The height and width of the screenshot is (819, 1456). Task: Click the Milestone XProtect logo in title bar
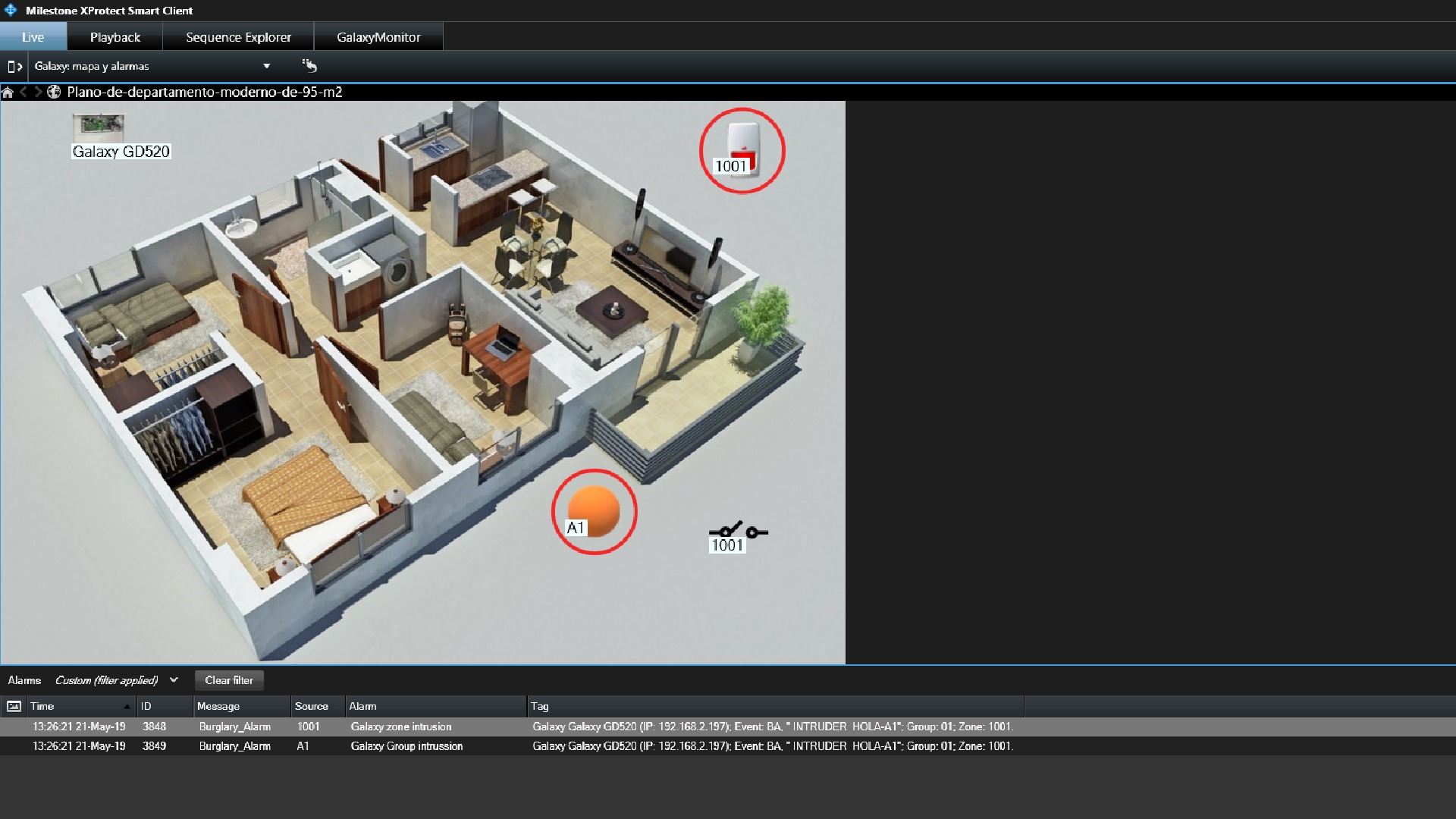coord(11,11)
